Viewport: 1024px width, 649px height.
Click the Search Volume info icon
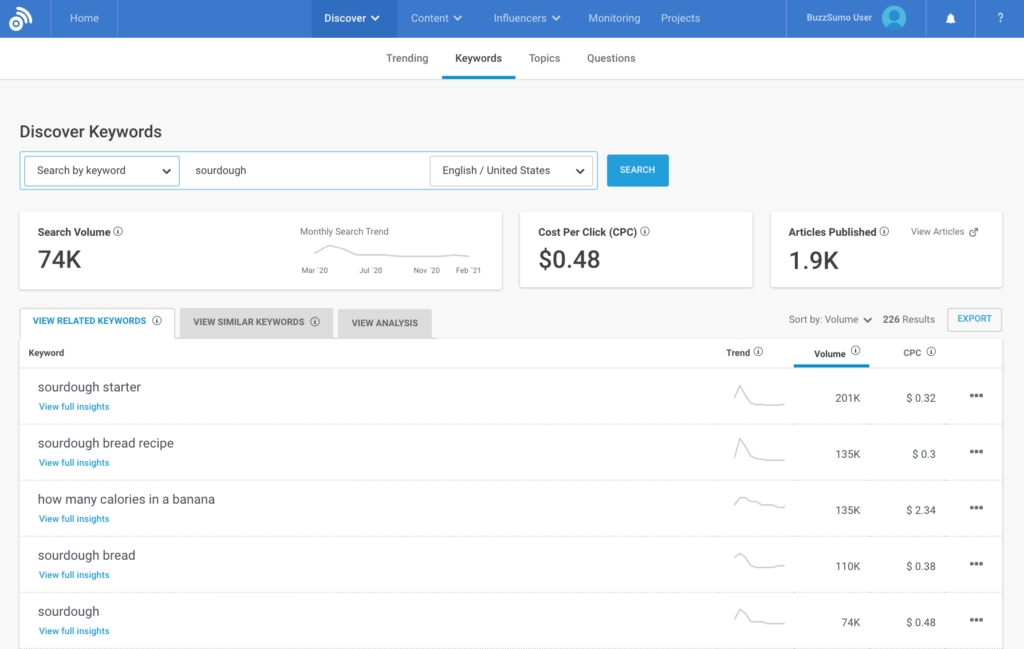coord(118,231)
